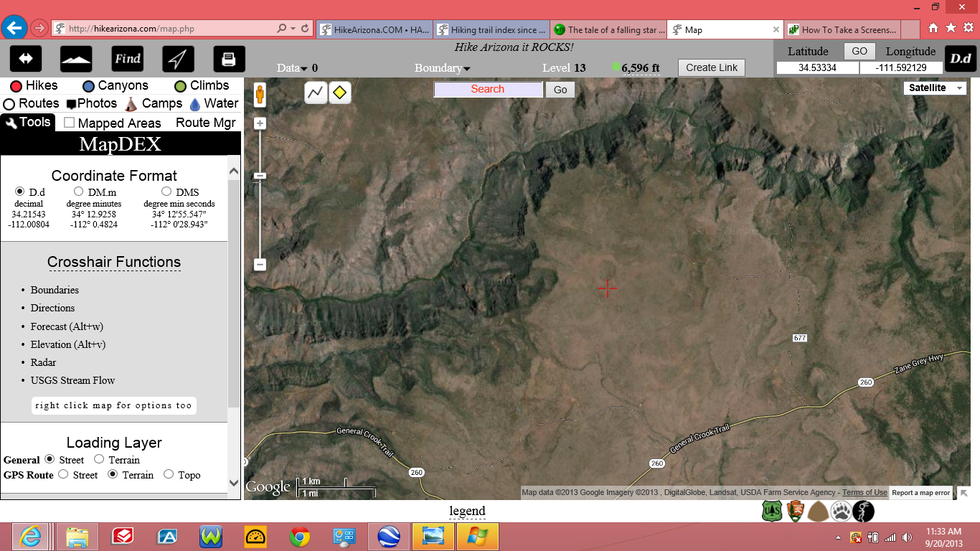Open File Explorer from the taskbar
This screenshot has height=551, width=980.
click(77, 537)
